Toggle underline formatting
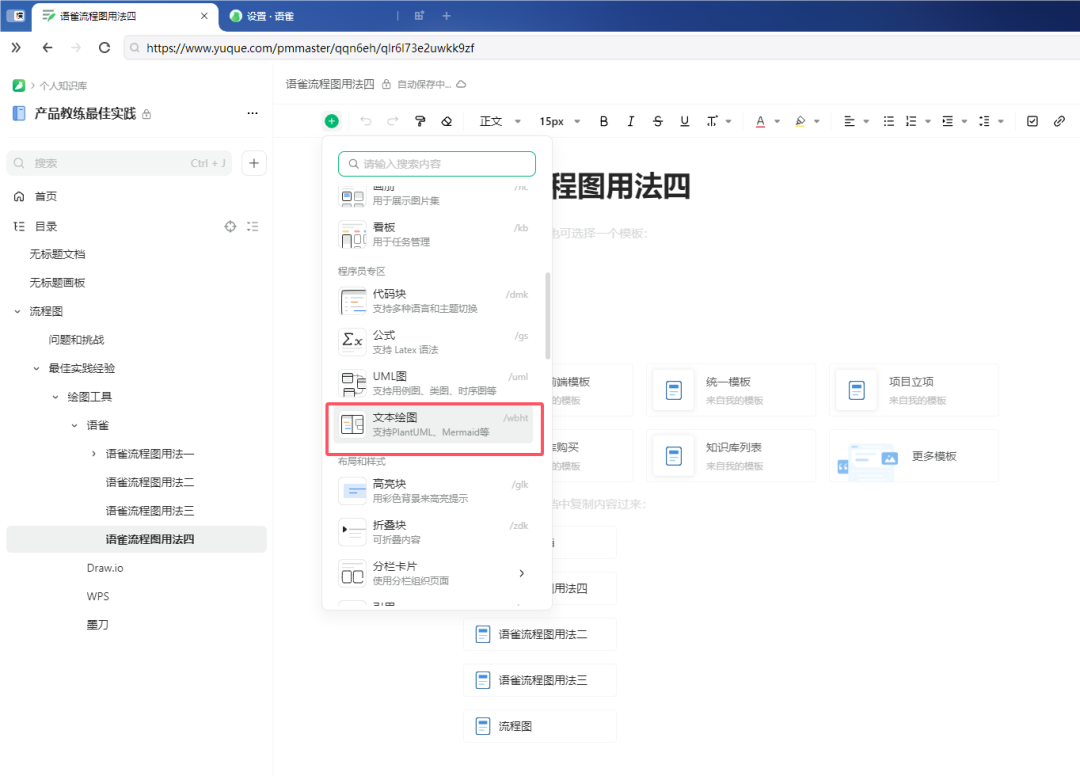 coord(685,121)
